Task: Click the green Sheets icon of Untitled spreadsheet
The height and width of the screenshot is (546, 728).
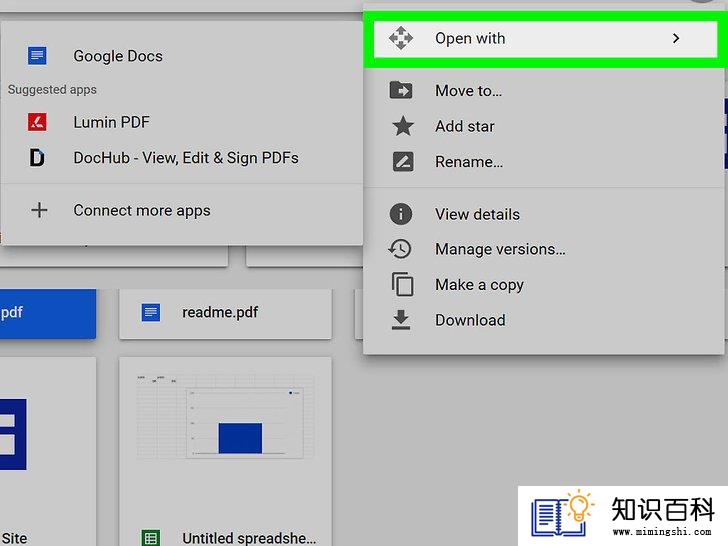Action: click(x=150, y=538)
